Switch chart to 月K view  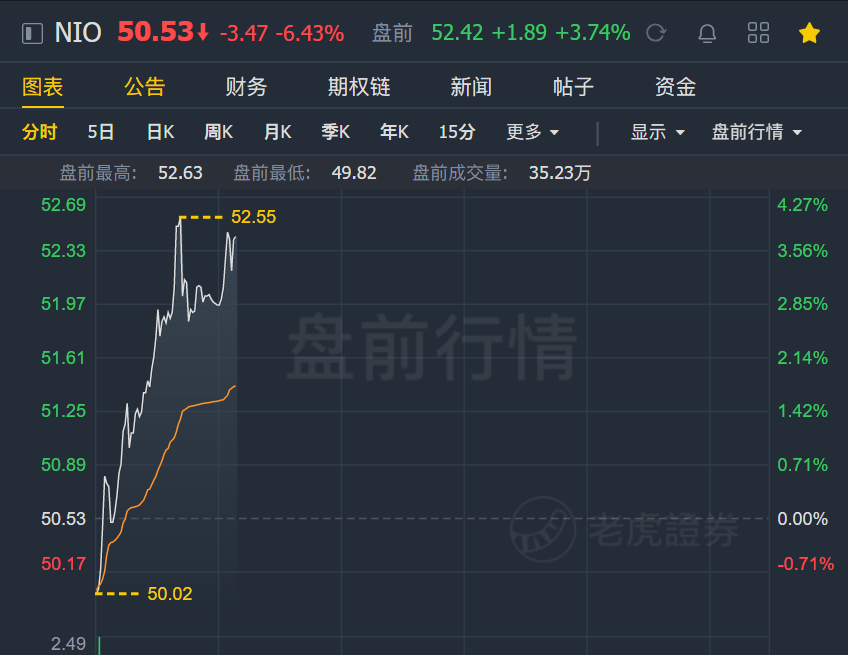pos(277,132)
